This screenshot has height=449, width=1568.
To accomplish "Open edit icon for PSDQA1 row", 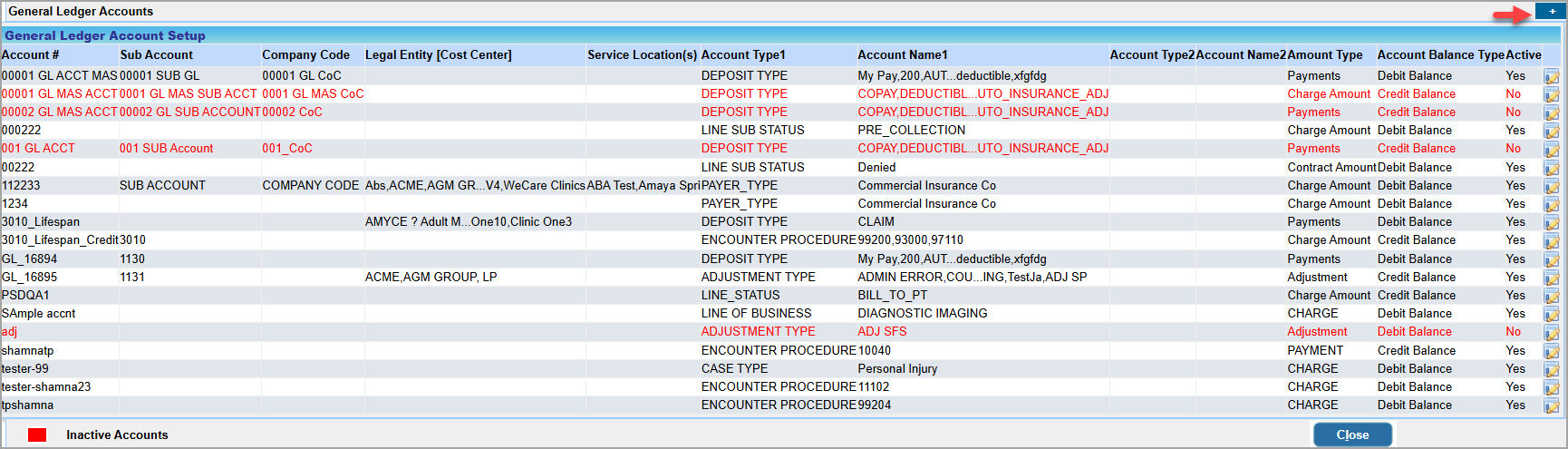I will tap(1551, 297).
